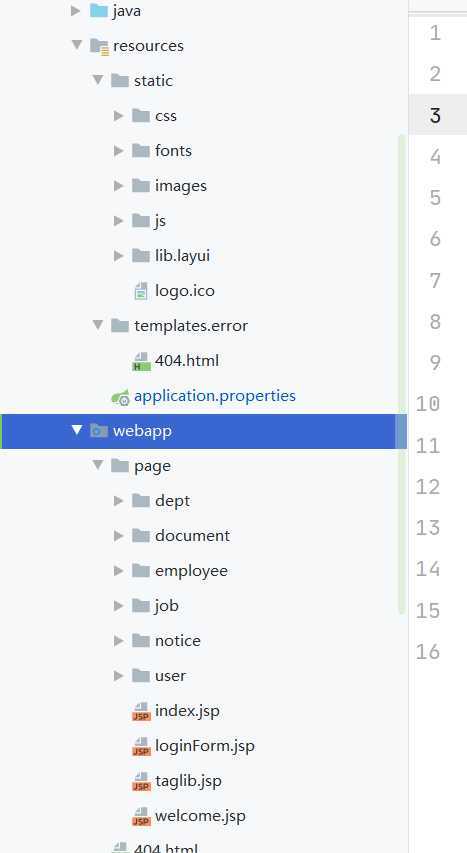Expand the lib.layui folder arrow
Viewport: 467px width, 853px height.
118,256
